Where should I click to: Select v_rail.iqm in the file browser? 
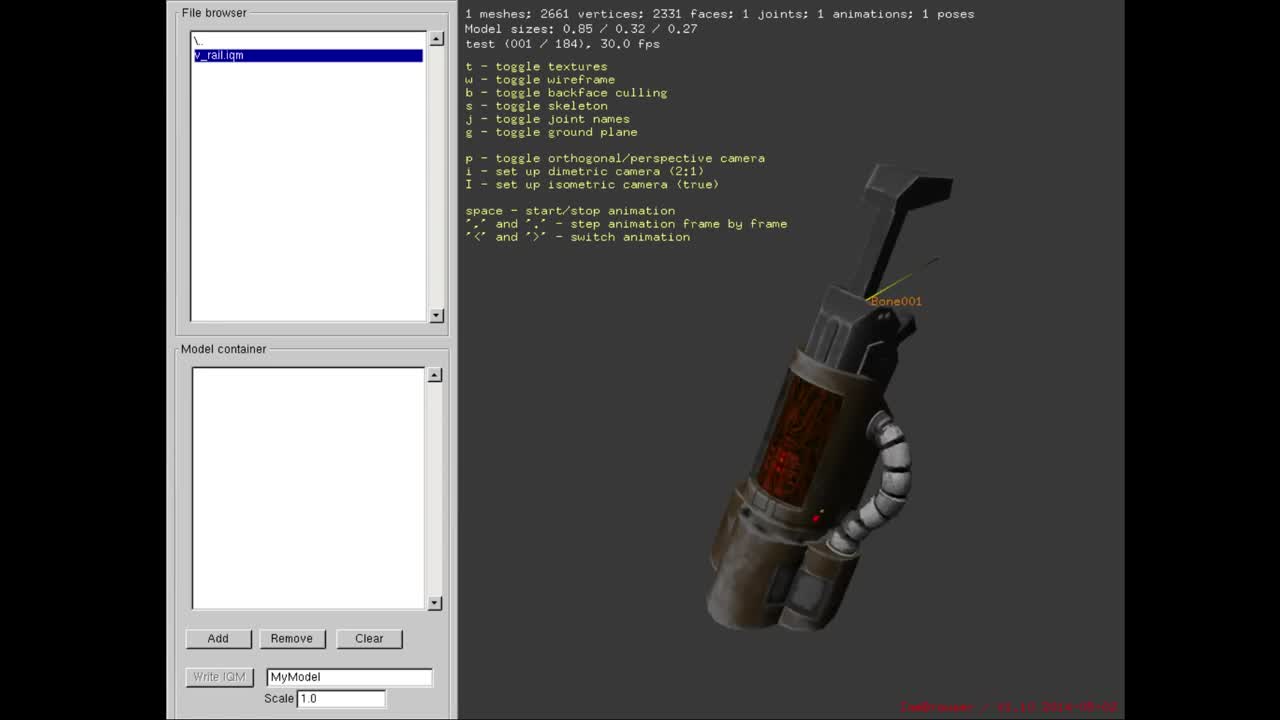pyautogui.click(x=307, y=55)
